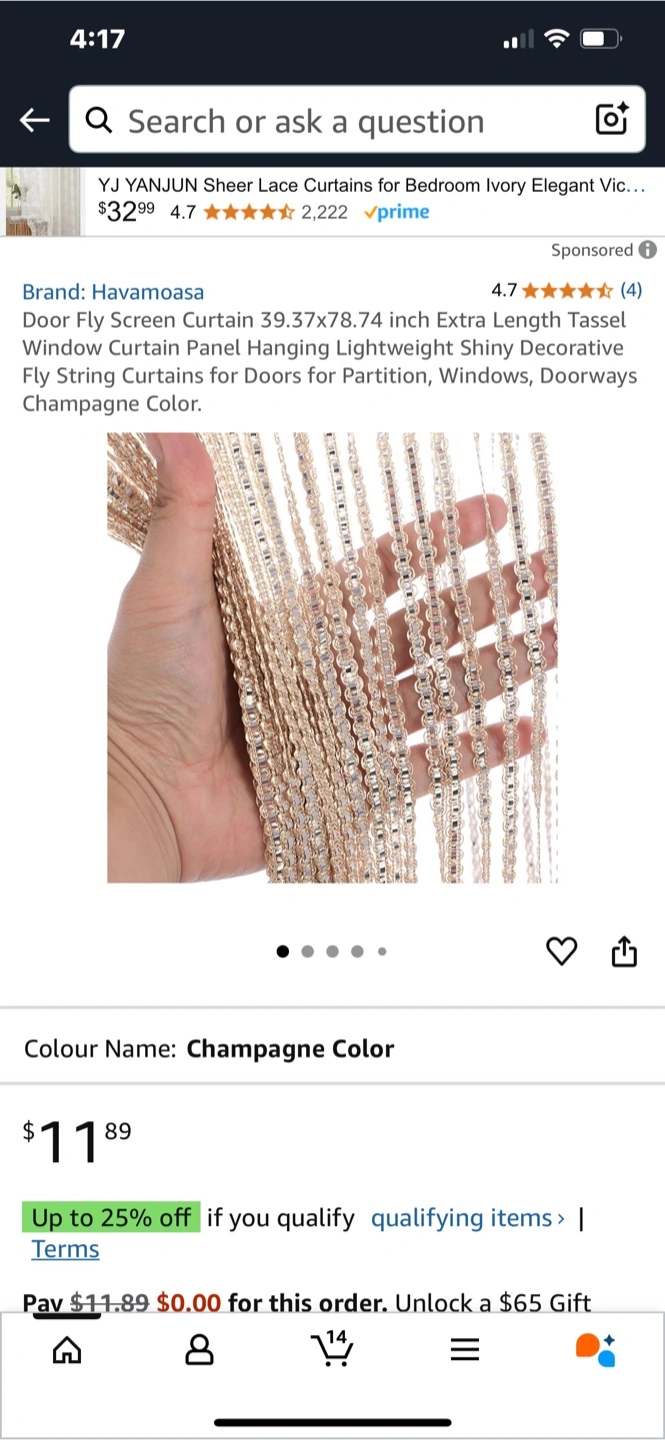This screenshot has height=1440, width=665.
Task: Tap the Sponsored info icon
Action: 648,250
